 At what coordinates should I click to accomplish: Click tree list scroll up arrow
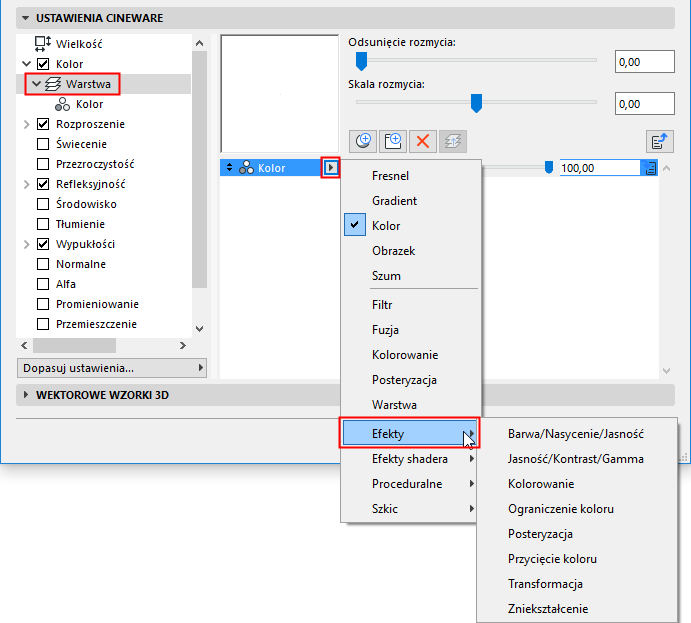[200, 43]
